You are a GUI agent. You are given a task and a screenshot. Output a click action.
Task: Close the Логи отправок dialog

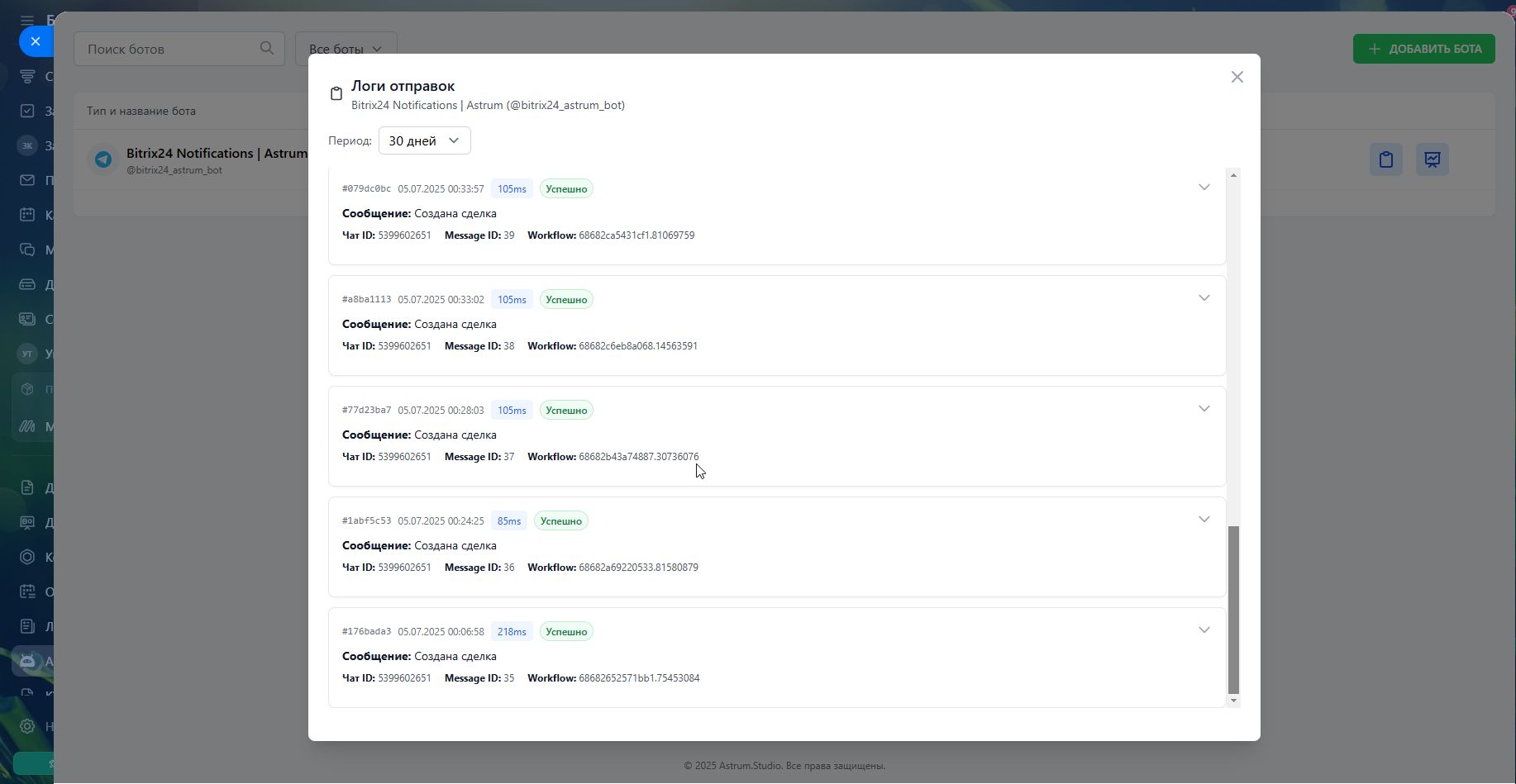(1237, 77)
